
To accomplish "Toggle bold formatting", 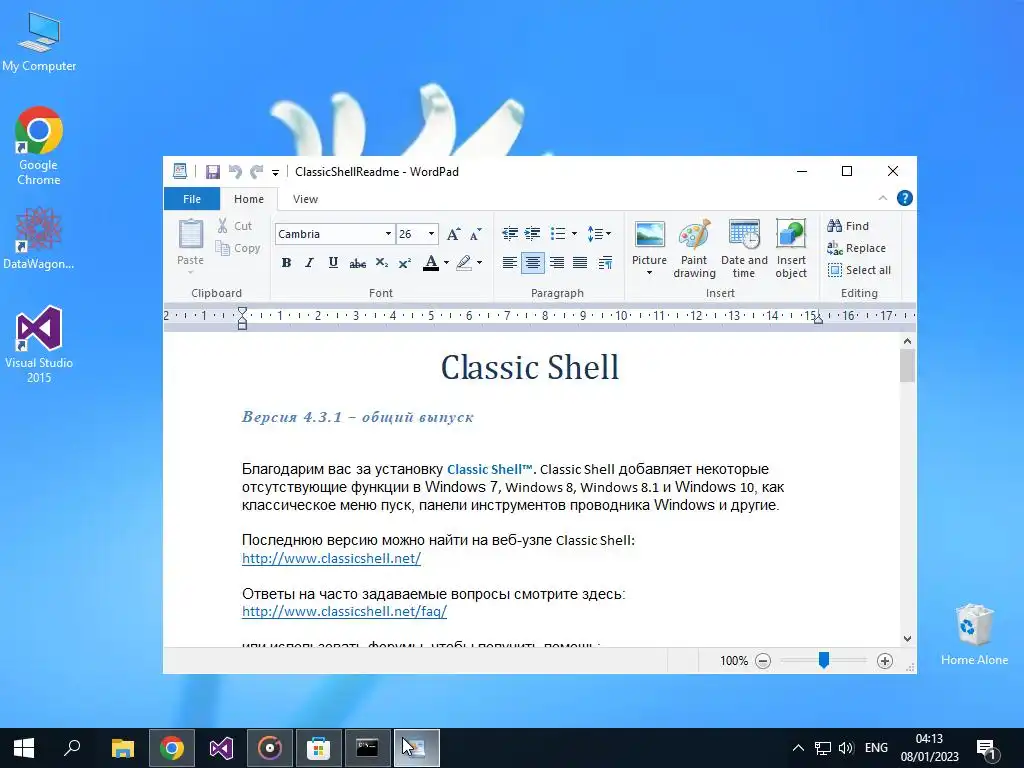I will 286,263.
